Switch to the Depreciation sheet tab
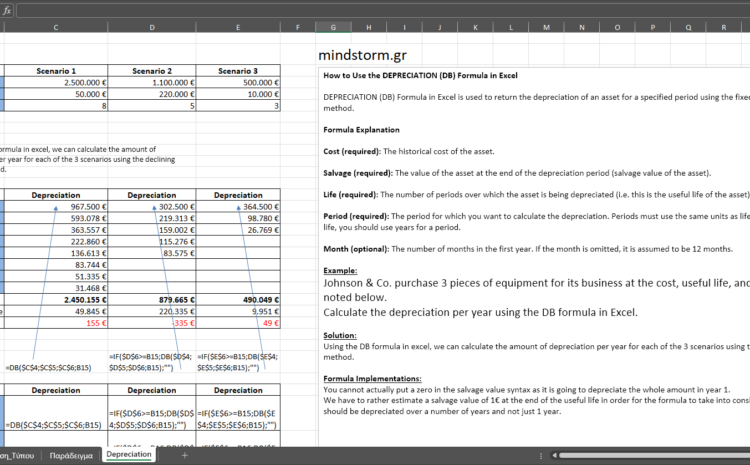 tap(129, 454)
